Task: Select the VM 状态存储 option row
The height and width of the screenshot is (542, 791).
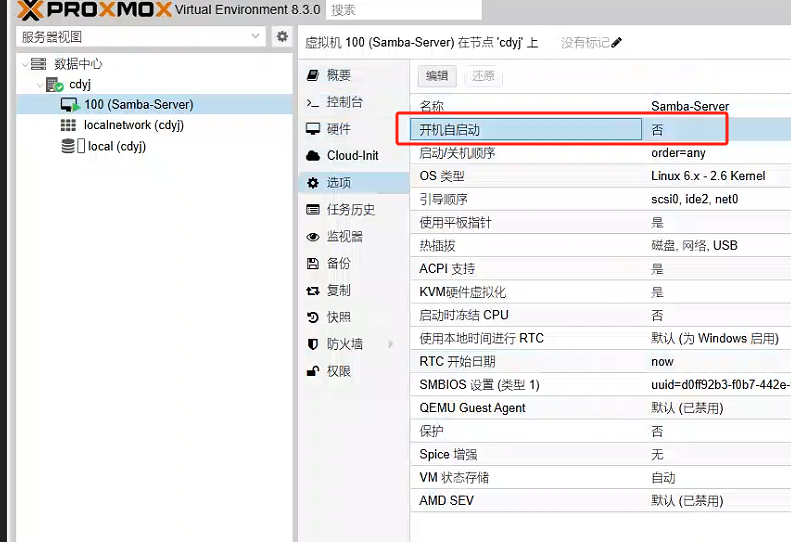Action: point(600,477)
